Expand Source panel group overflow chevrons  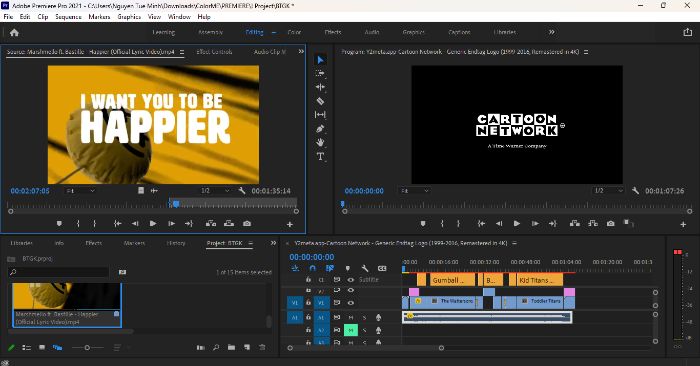click(x=301, y=52)
